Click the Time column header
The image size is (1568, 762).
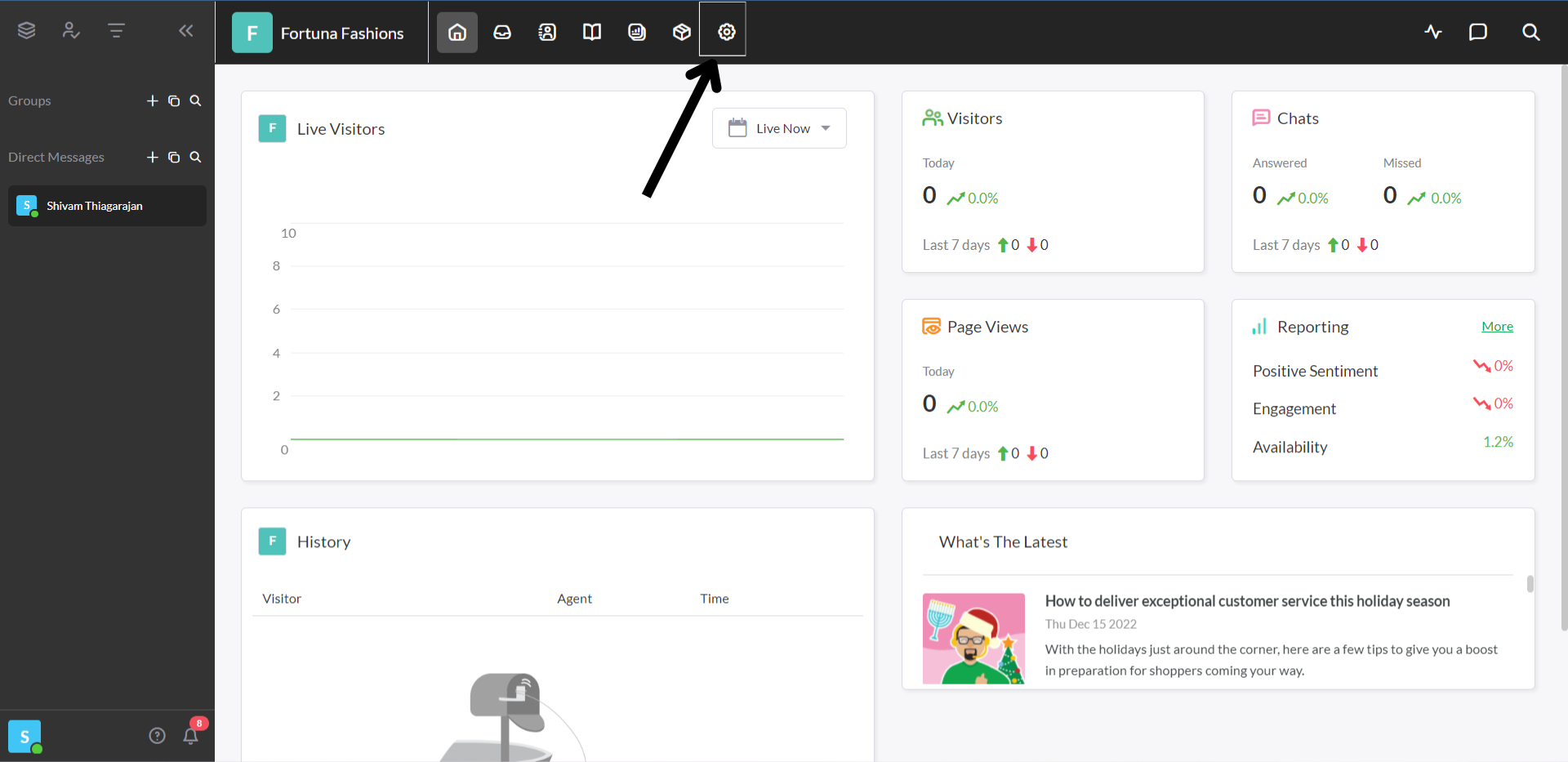[714, 599]
